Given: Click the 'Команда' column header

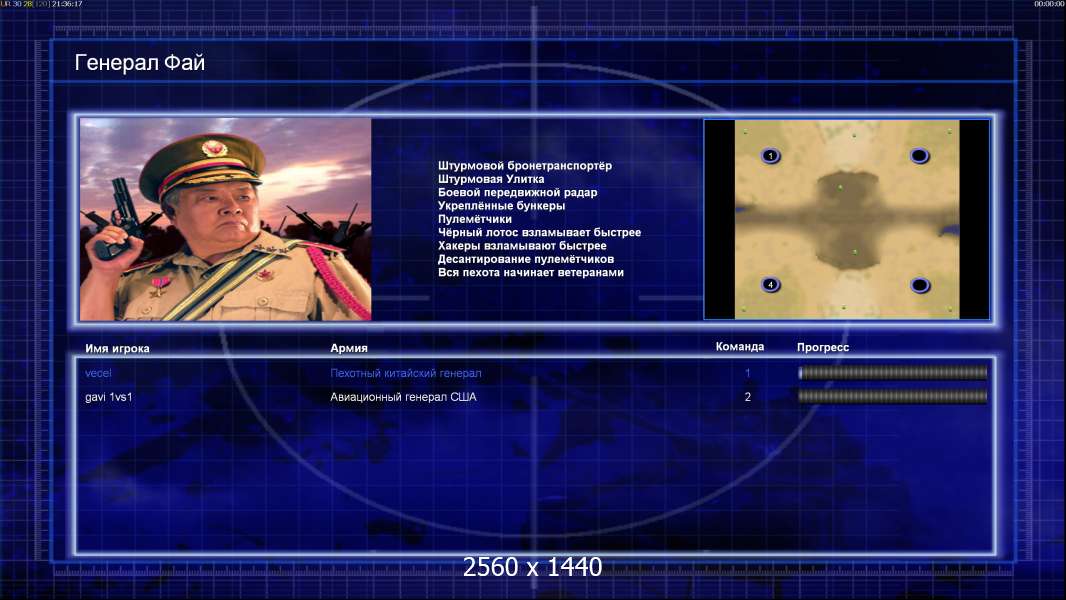Looking at the screenshot, I should coord(740,347).
